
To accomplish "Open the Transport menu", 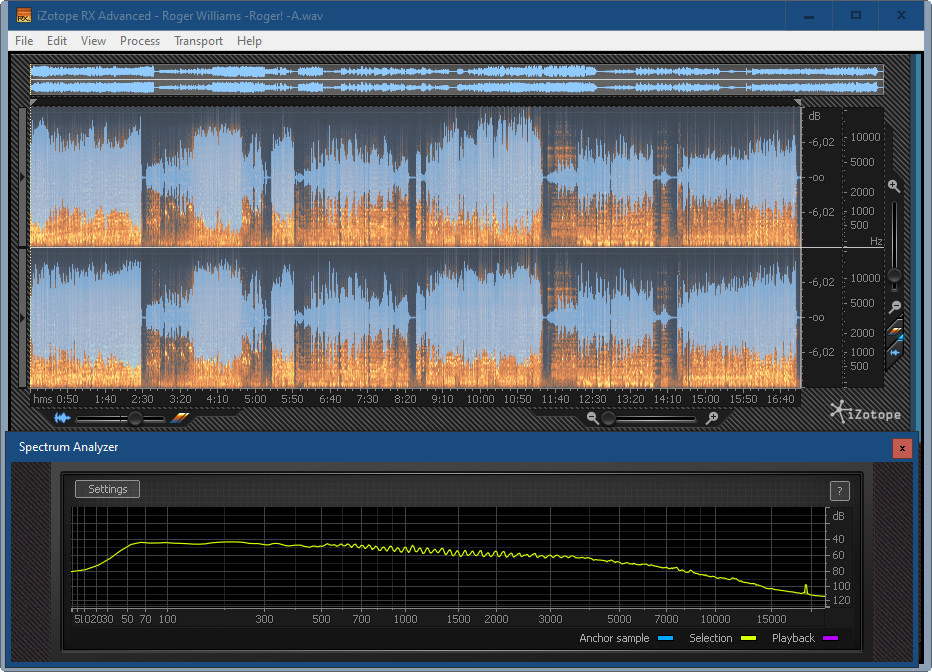I will (198, 41).
